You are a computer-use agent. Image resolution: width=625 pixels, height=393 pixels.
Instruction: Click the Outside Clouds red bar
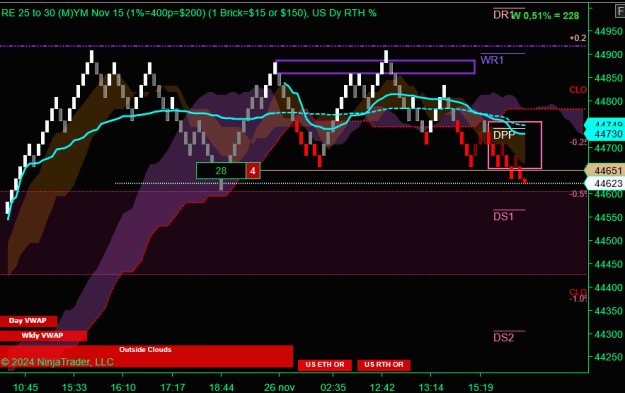pos(146,356)
